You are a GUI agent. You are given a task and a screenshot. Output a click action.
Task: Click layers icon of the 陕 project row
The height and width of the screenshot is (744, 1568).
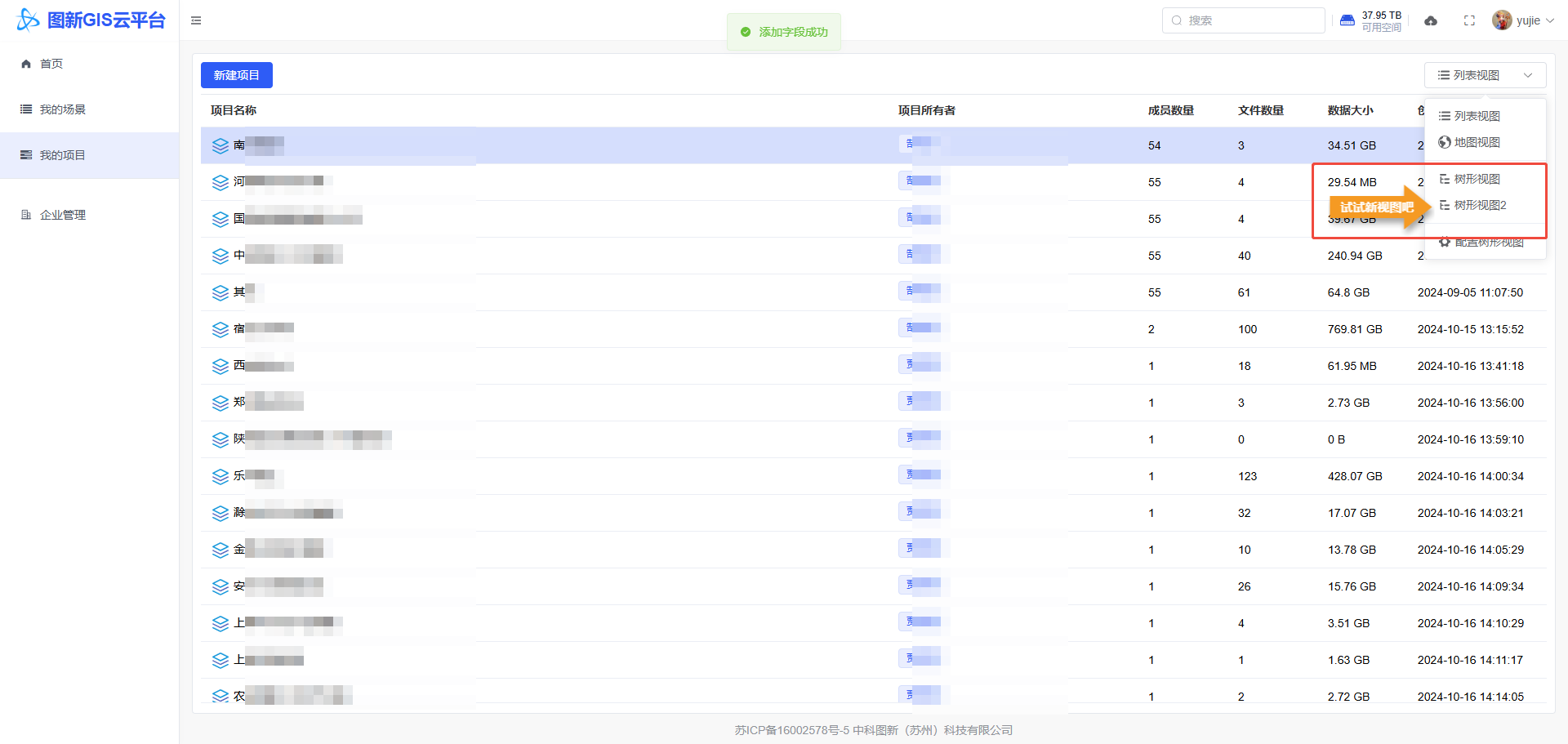coord(220,439)
